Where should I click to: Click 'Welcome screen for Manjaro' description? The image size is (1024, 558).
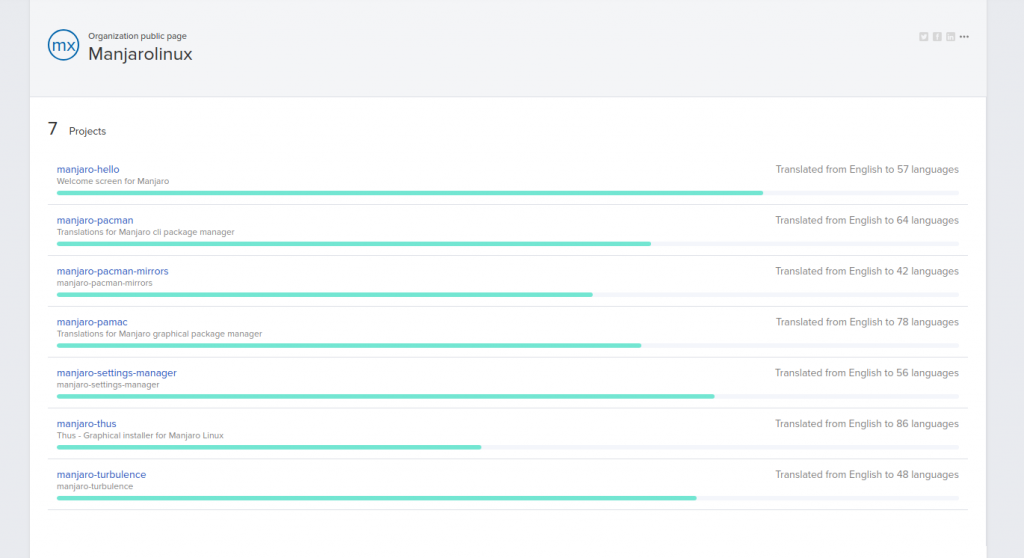[x=113, y=181]
